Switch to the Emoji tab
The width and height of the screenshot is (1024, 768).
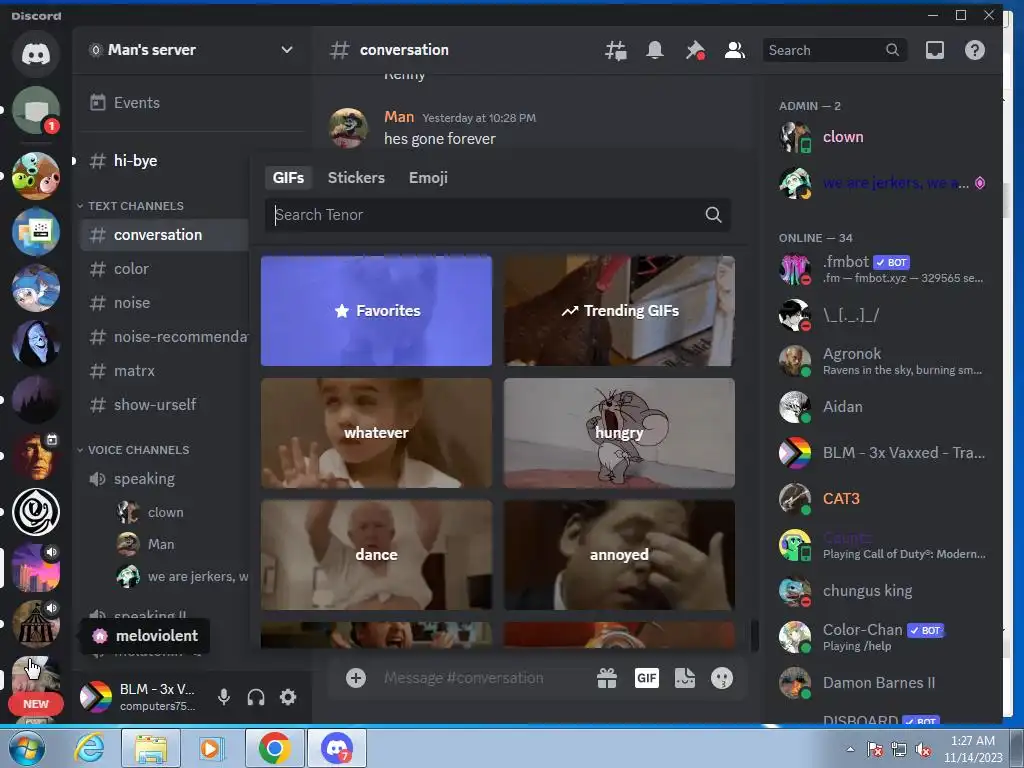coord(428,178)
